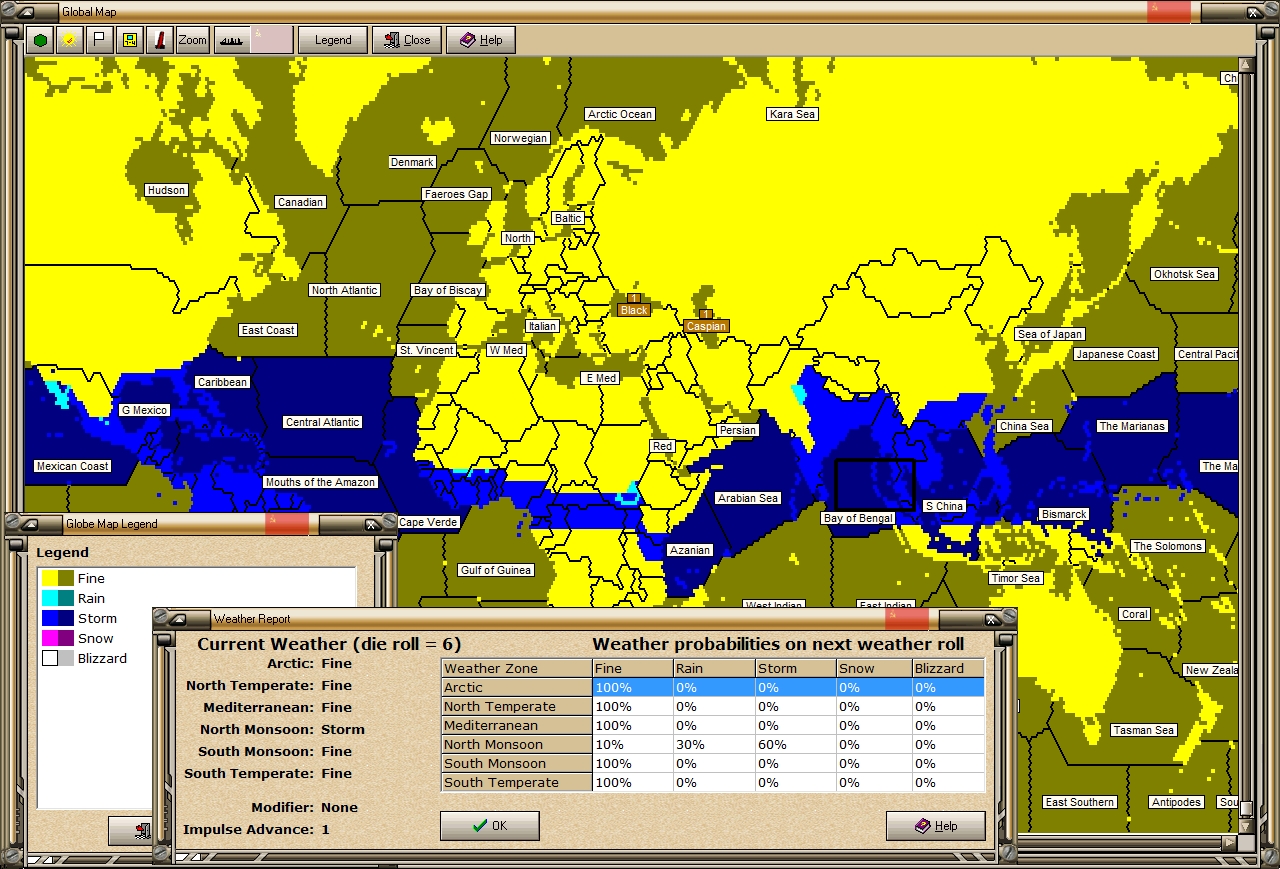Click the 60% storm probability cell
This screenshot has height=869, width=1280.
pos(794,744)
